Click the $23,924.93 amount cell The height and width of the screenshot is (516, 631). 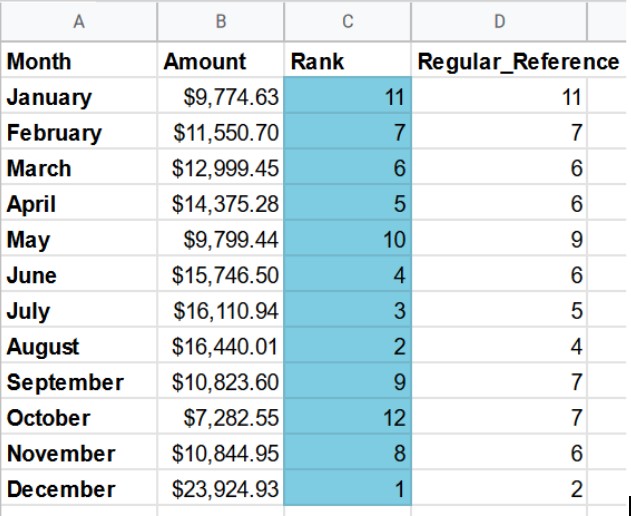click(220, 490)
